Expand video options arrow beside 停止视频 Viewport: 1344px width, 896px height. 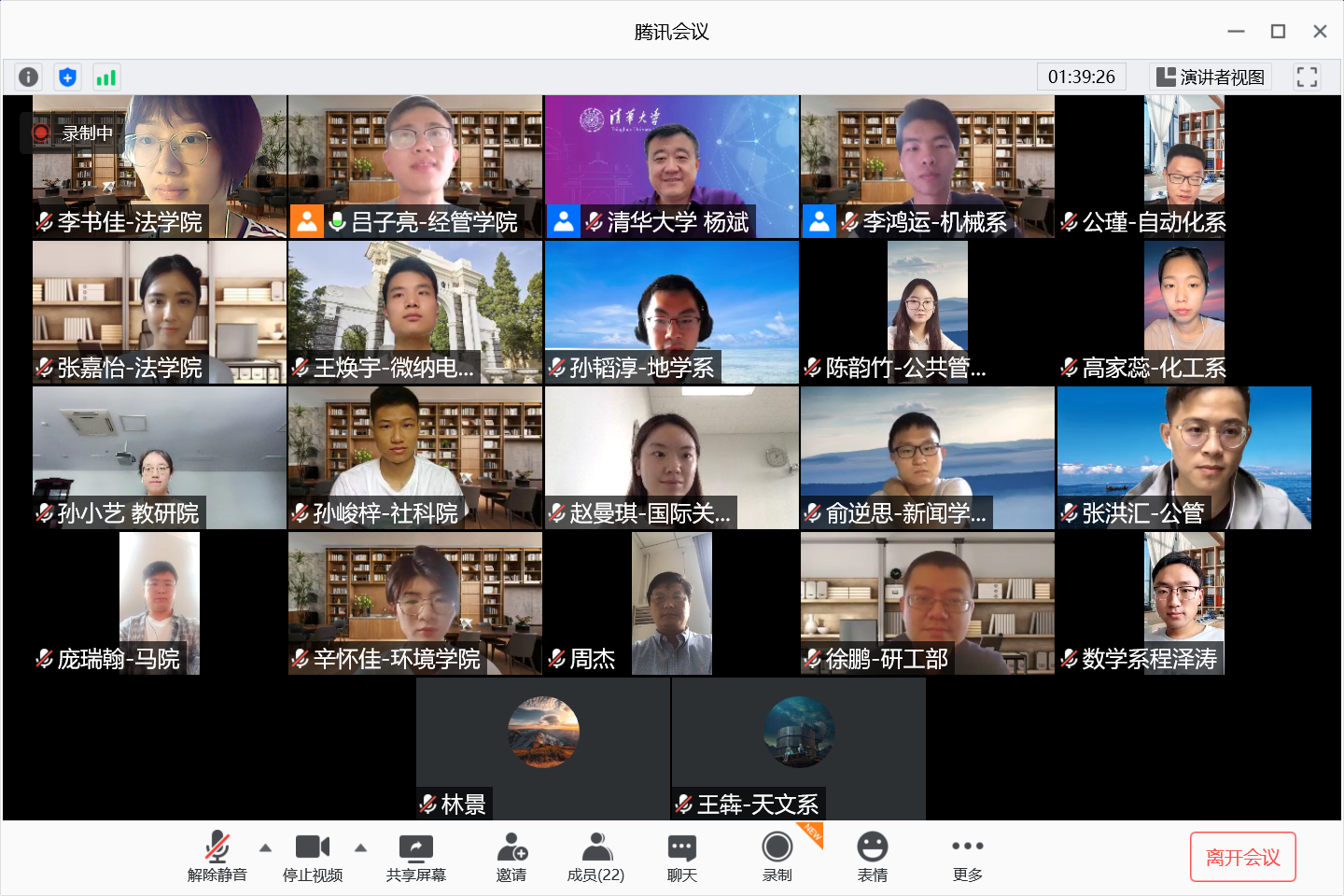point(361,847)
